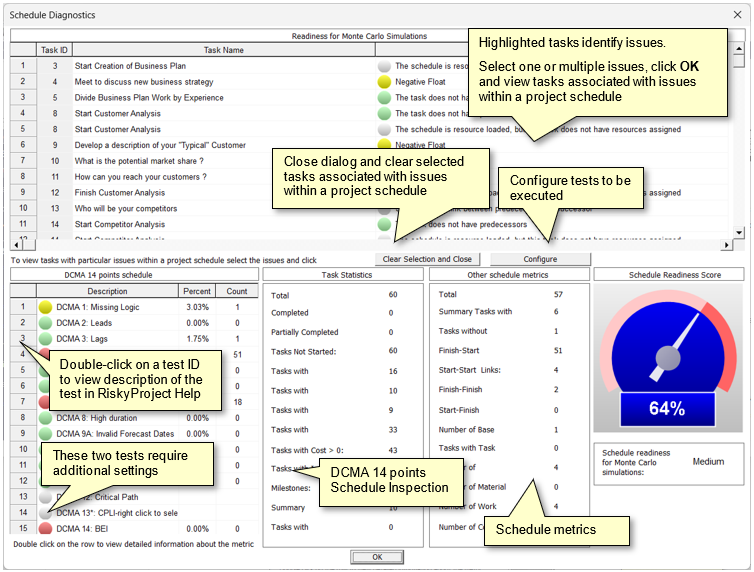
Task: Click the green status icon for DCMA 2: Leads
Action: click(x=45, y=323)
